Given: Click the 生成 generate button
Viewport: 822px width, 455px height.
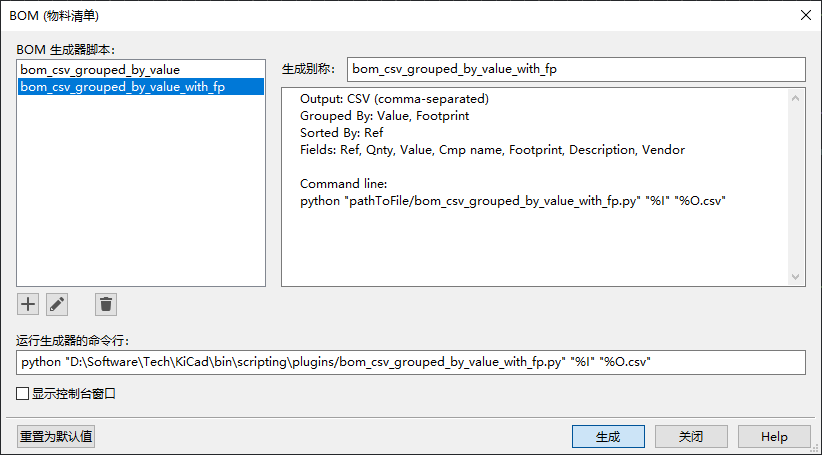Looking at the screenshot, I should 608,436.
